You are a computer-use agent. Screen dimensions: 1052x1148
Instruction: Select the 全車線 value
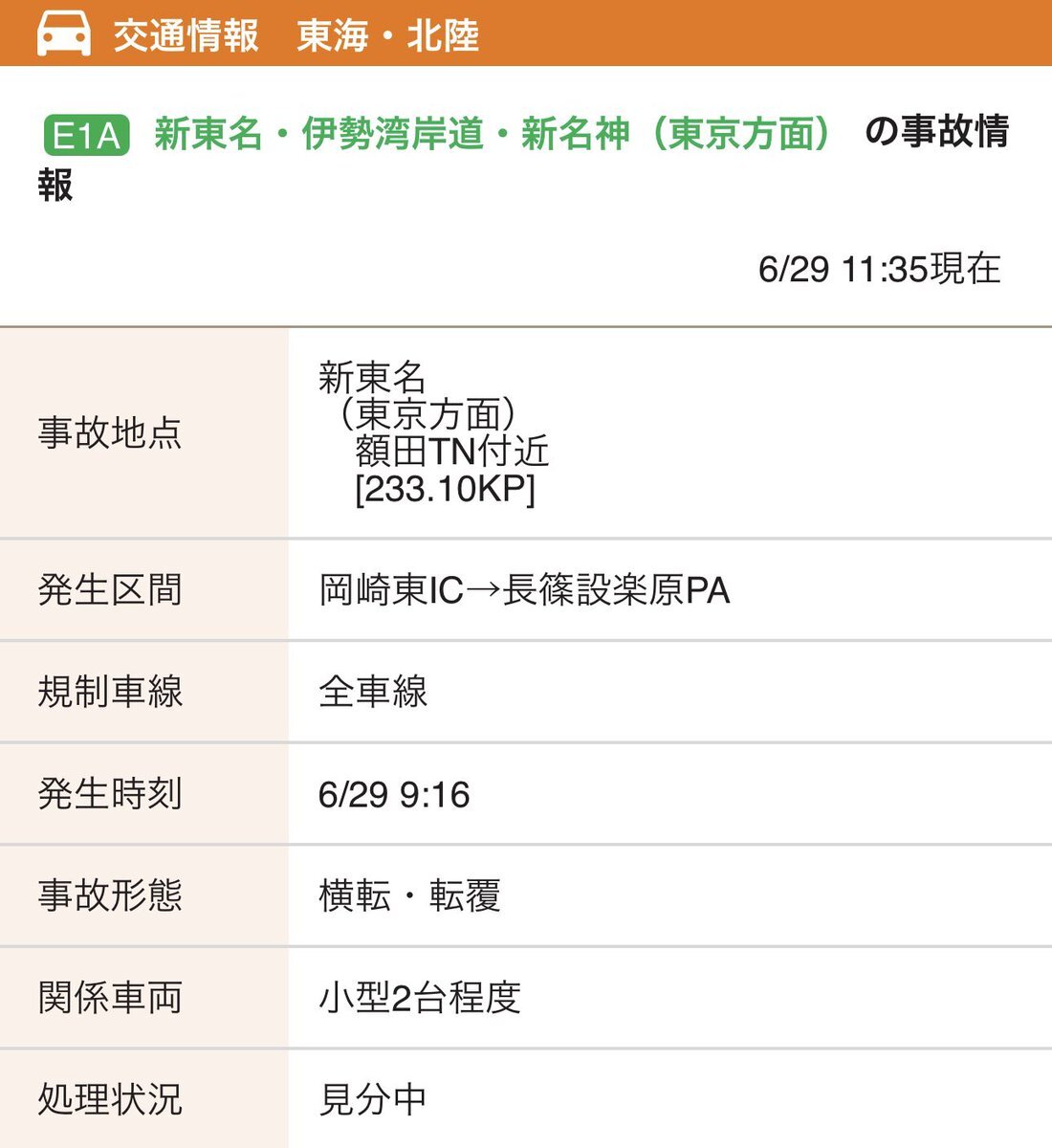point(373,692)
